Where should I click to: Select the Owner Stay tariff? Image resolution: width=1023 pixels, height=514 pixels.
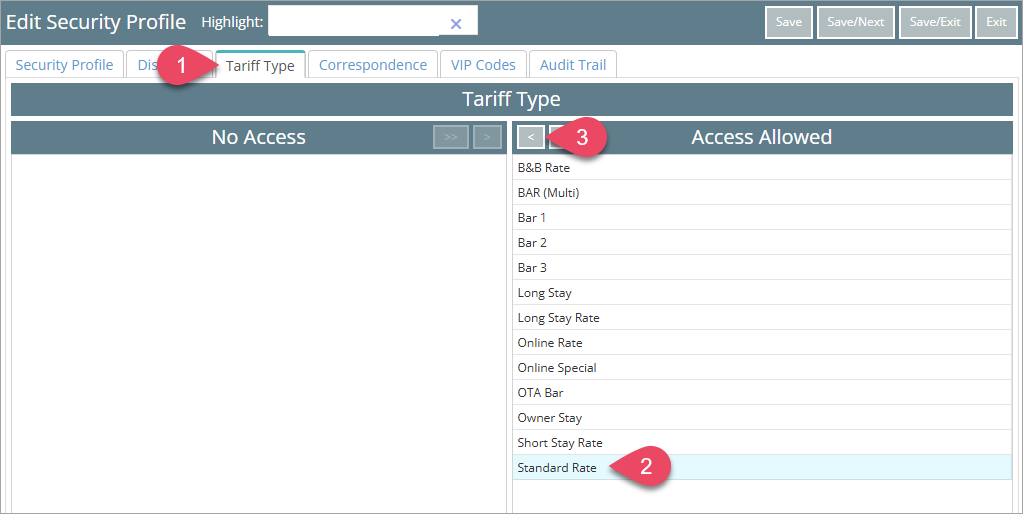coord(761,417)
